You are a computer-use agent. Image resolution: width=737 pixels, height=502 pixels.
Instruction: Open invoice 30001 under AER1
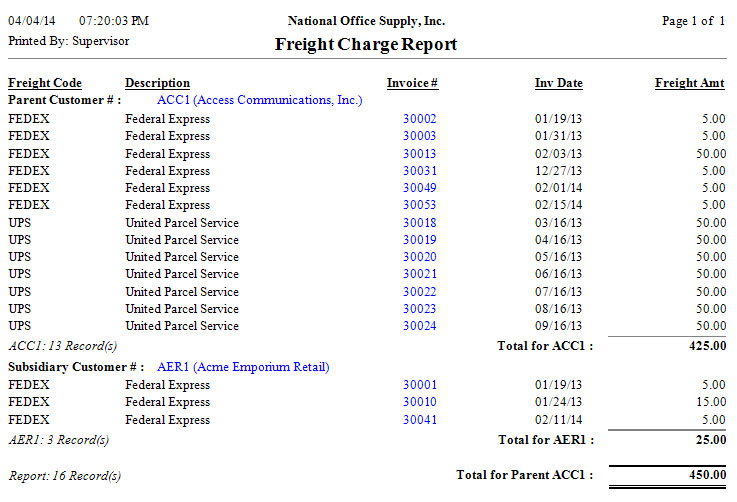tap(419, 385)
